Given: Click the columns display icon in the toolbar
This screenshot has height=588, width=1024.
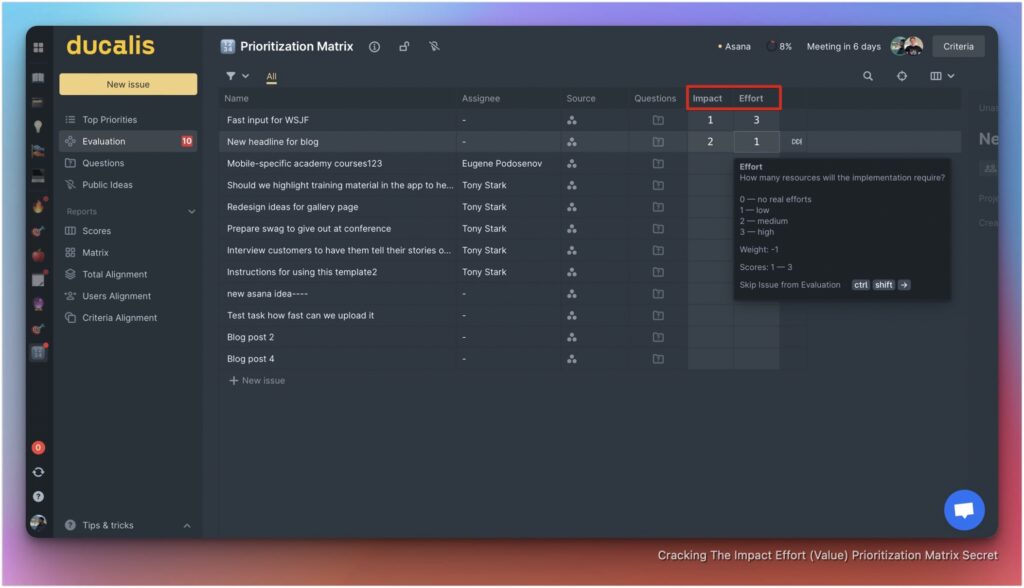Looking at the screenshot, I should [936, 76].
